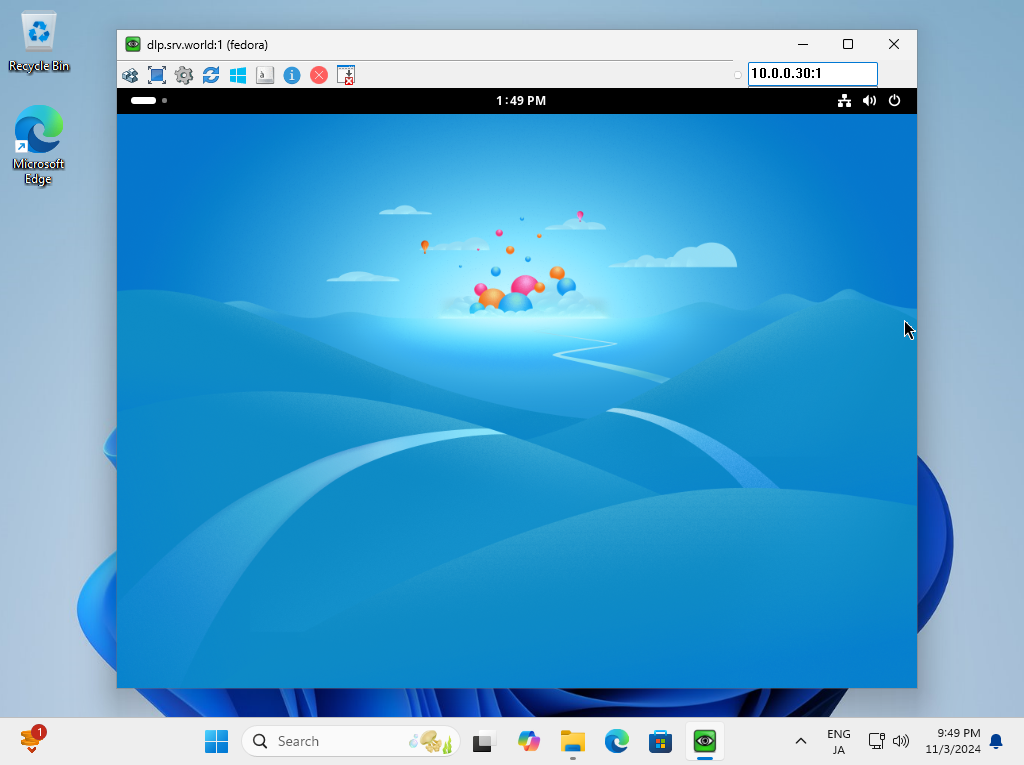Image resolution: width=1024 pixels, height=765 pixels.
Task: Open the GNOME power system menu
Action: pyautogui.click(x=895, y=101)
